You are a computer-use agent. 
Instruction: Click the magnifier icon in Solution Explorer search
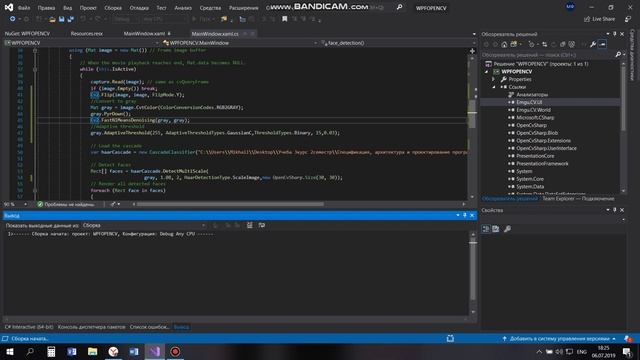pos(618,55)
